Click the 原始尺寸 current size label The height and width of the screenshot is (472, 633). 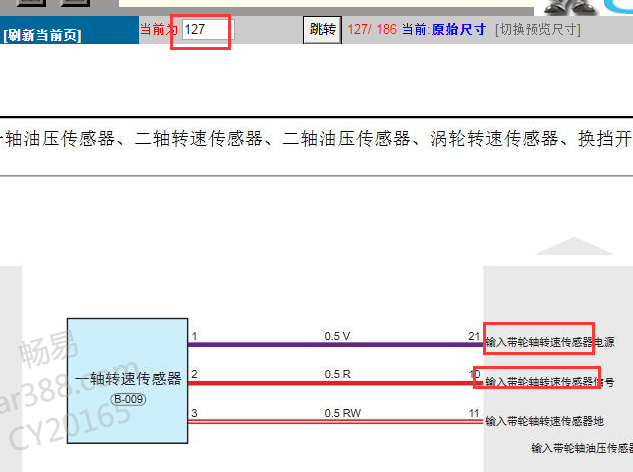click(459, 29)
